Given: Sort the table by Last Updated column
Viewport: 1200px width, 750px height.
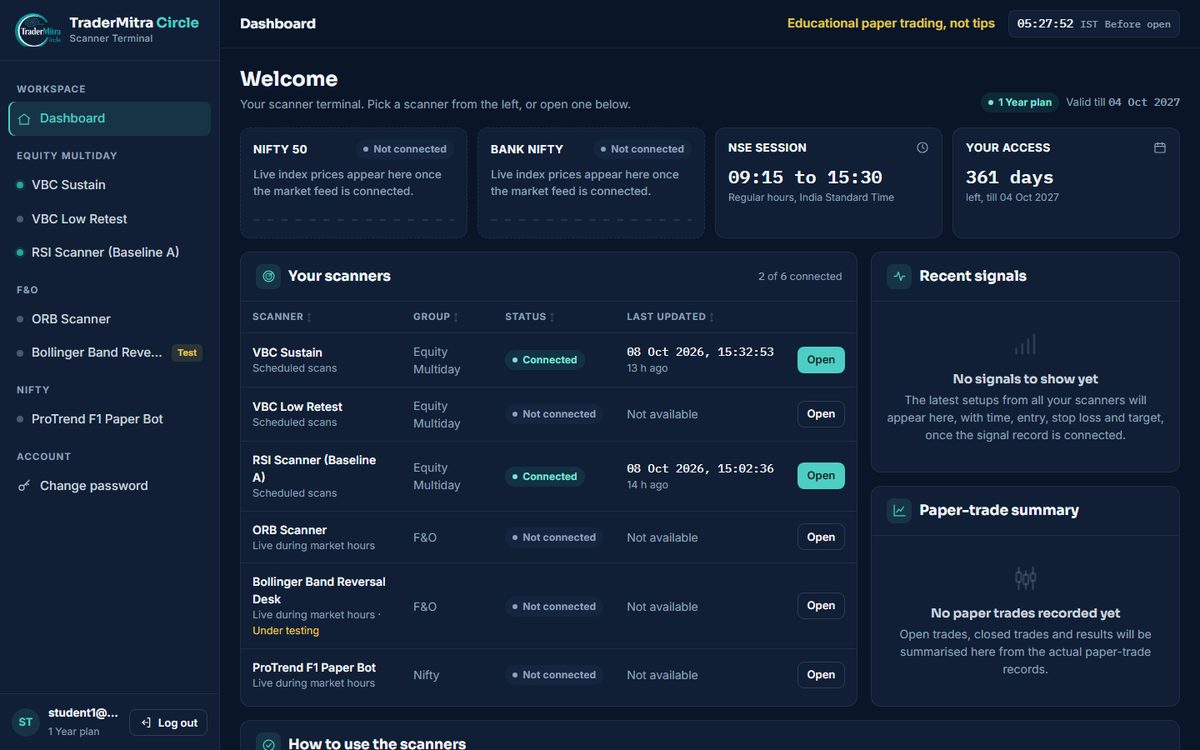Looking at the screenshot, I should point(671,317).
